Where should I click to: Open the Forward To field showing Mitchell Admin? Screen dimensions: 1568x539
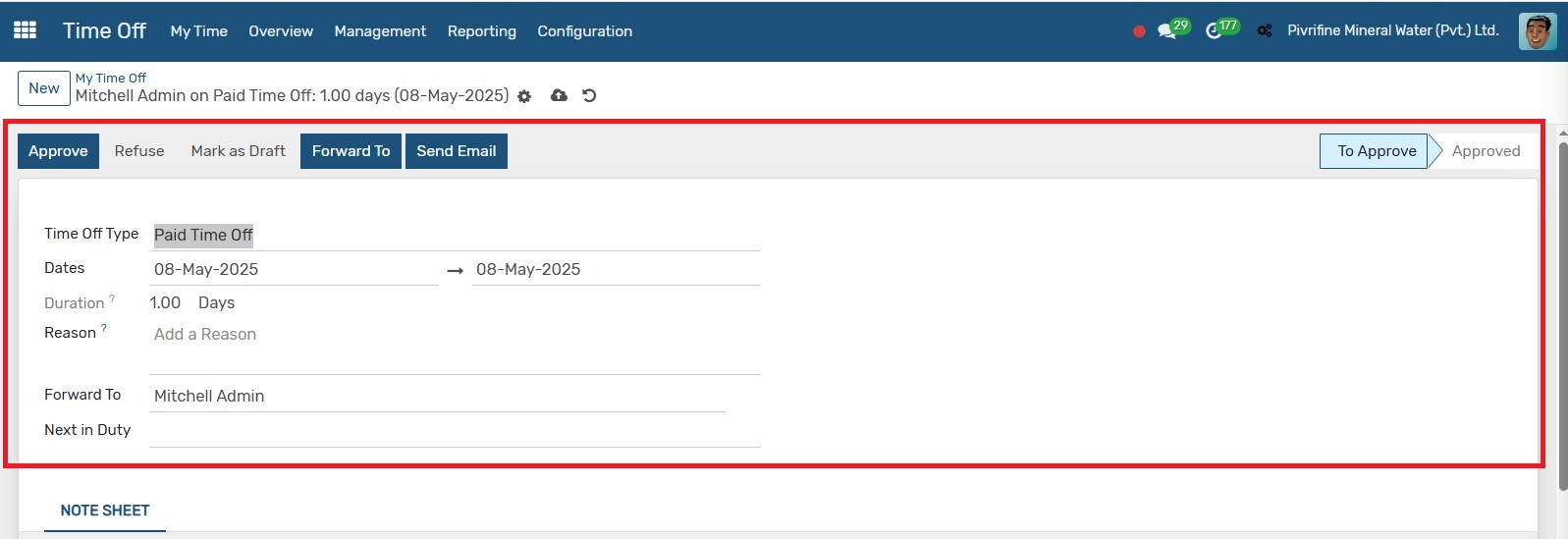click(x=438, y=396)
